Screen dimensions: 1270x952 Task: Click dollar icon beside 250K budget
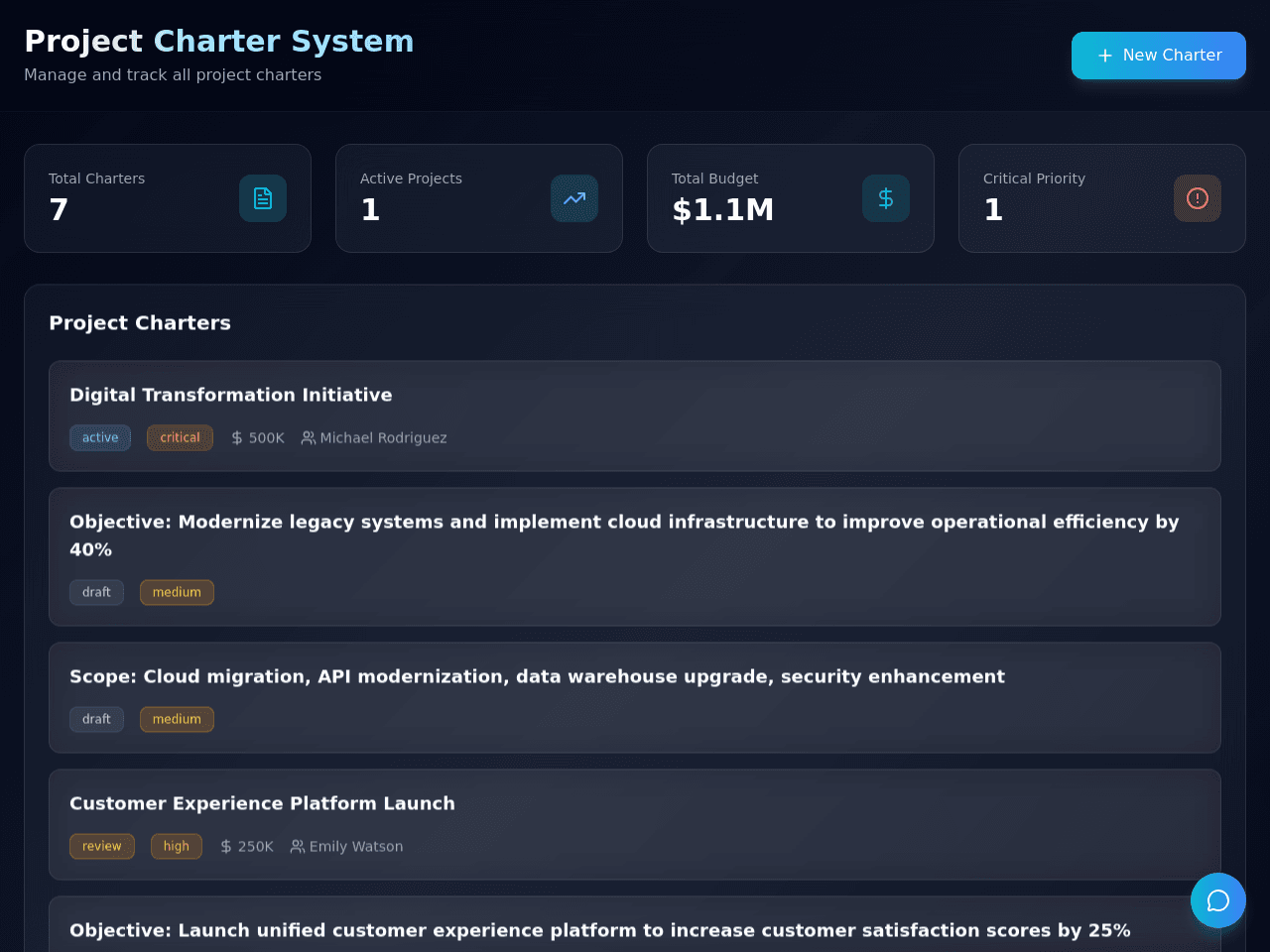point(226,847)
